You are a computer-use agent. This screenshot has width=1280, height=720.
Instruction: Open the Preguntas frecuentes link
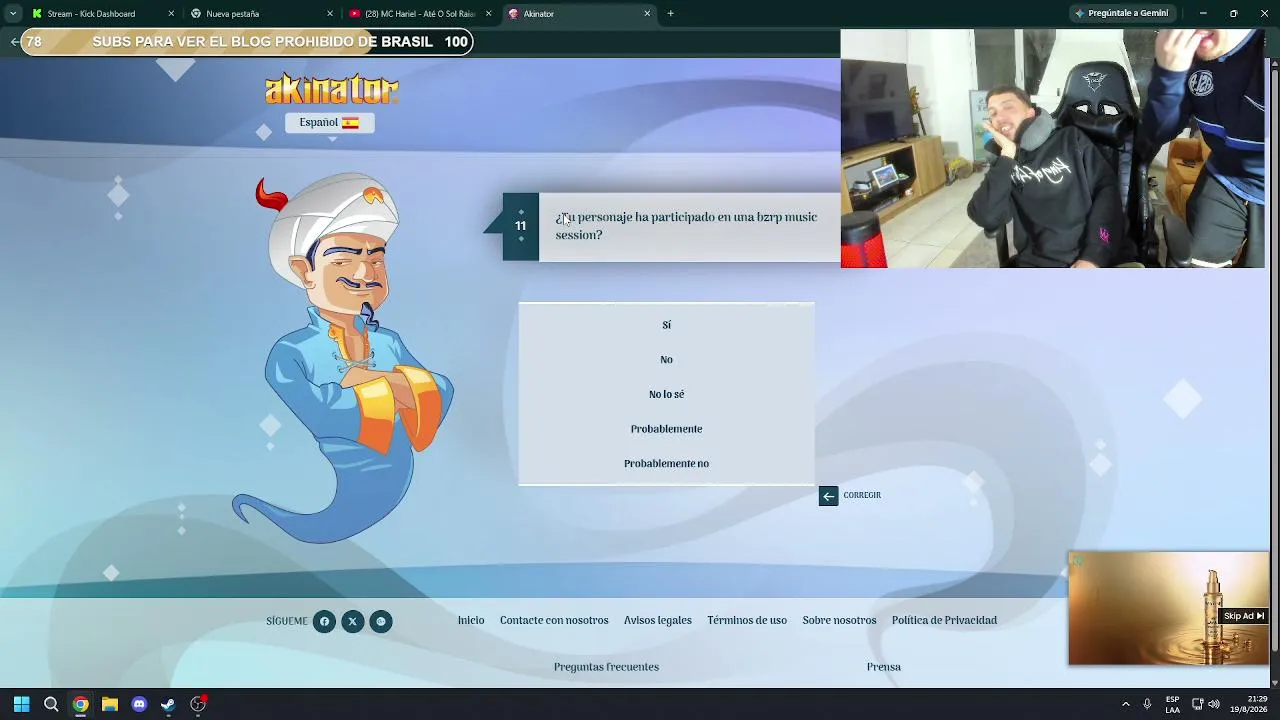[x=606, y=667]
